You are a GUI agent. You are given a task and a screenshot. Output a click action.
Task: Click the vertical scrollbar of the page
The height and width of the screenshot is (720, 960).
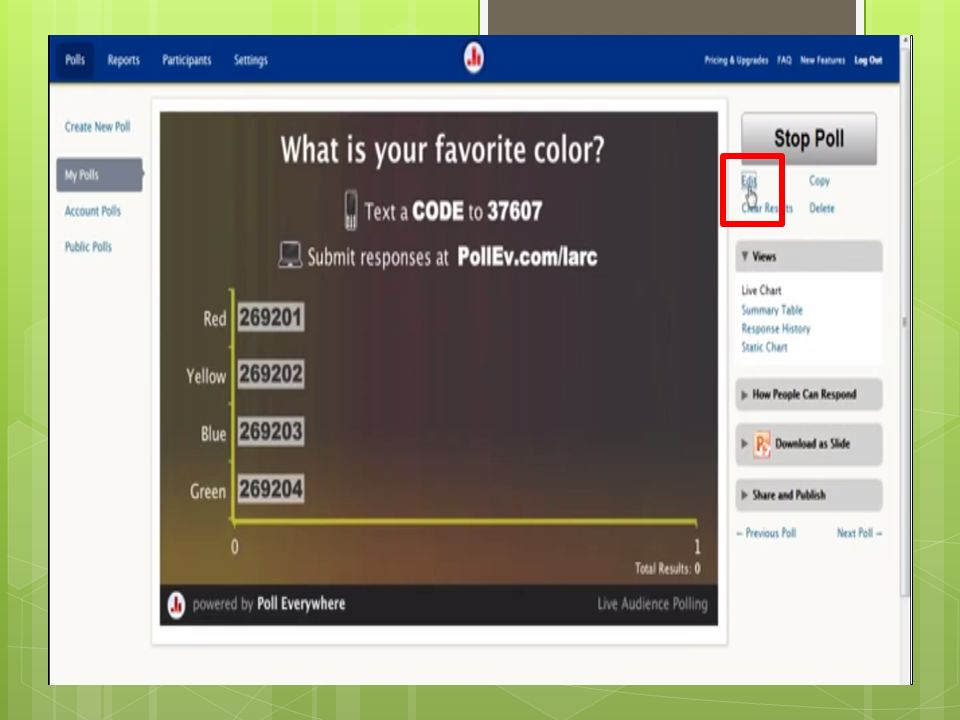tap(905, 321)
